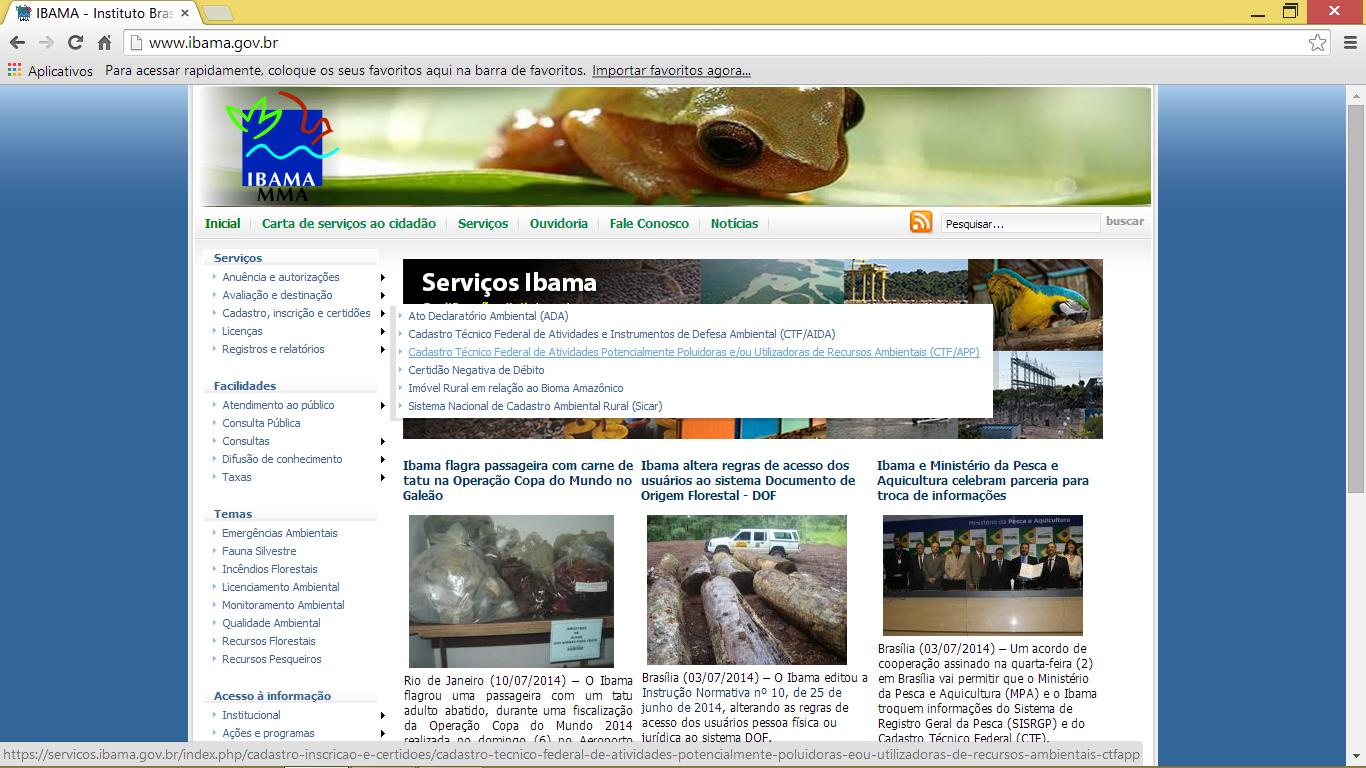Select Sistema Nacional de Cadastro Ambiental Rural

[x=535, y=406]
